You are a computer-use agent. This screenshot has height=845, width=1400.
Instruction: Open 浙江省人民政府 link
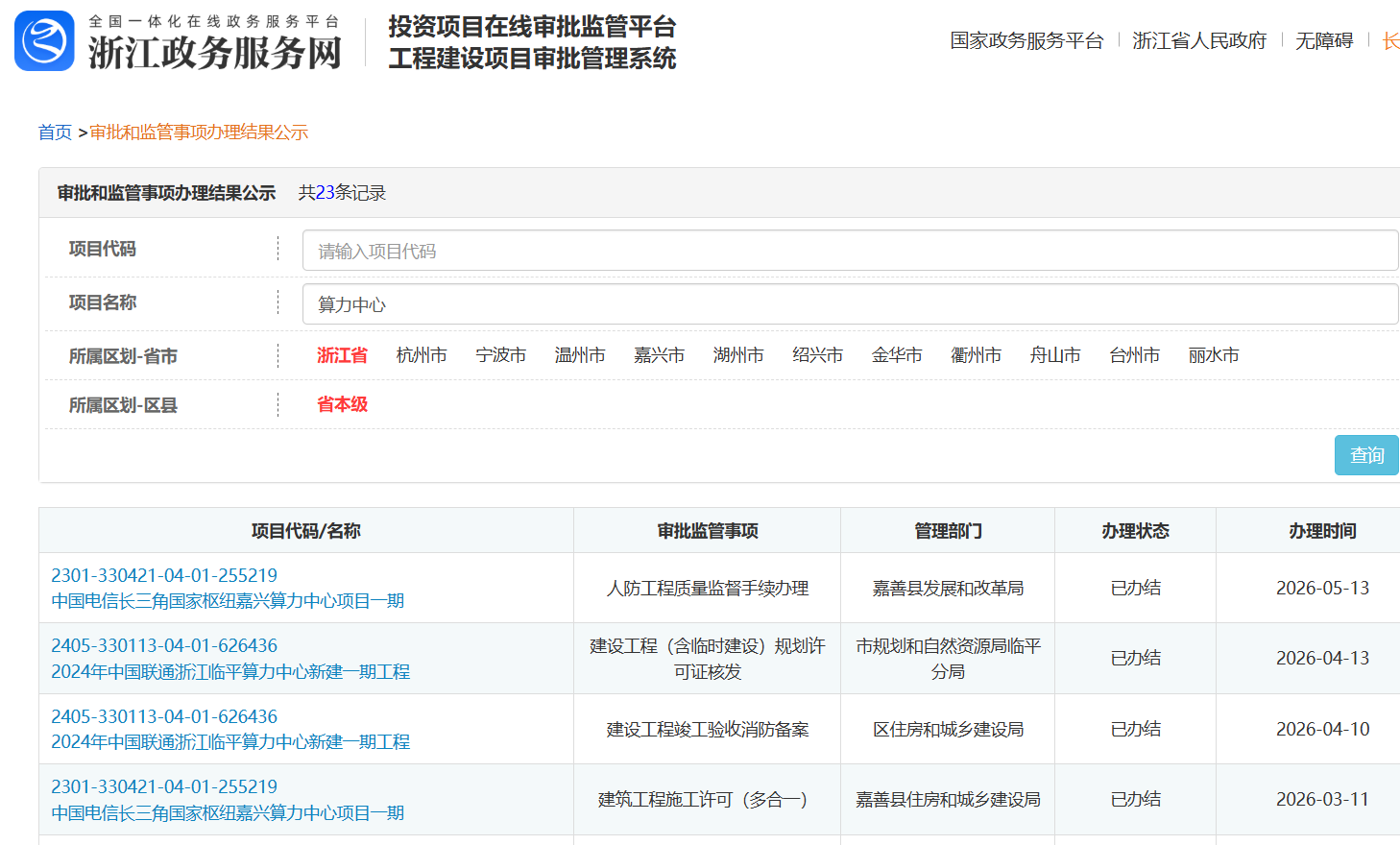(x=1199, y=40)
